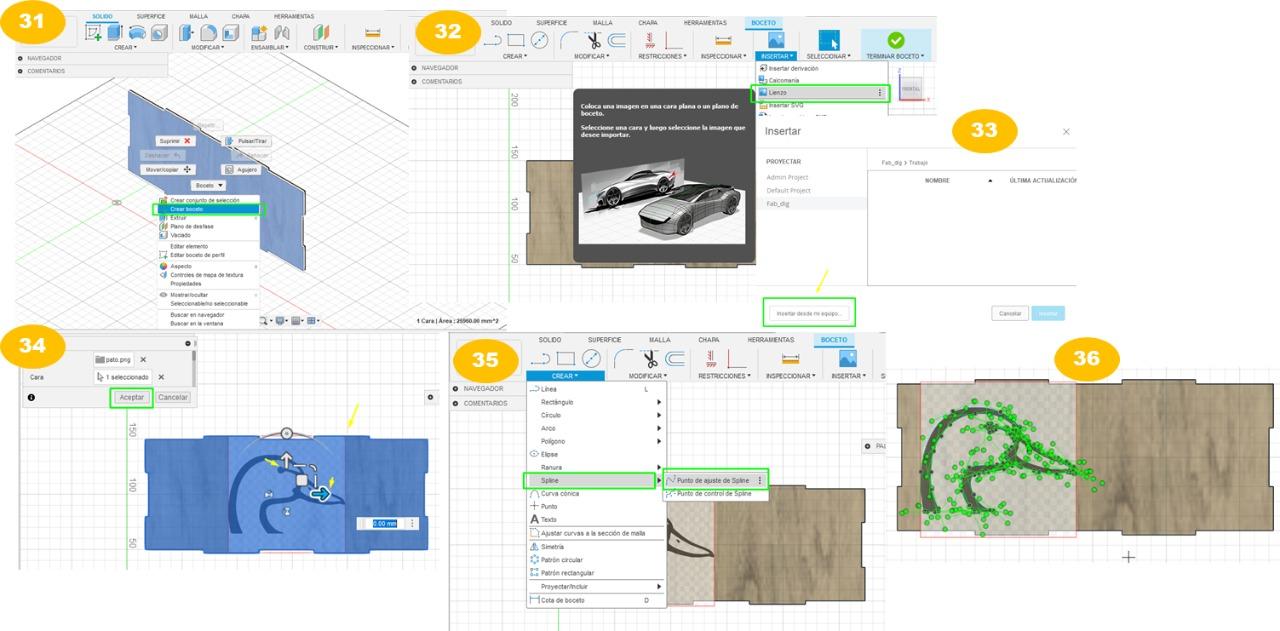
Task: Choose Punto de ajuste de Spline
Action: pos(716,481)
